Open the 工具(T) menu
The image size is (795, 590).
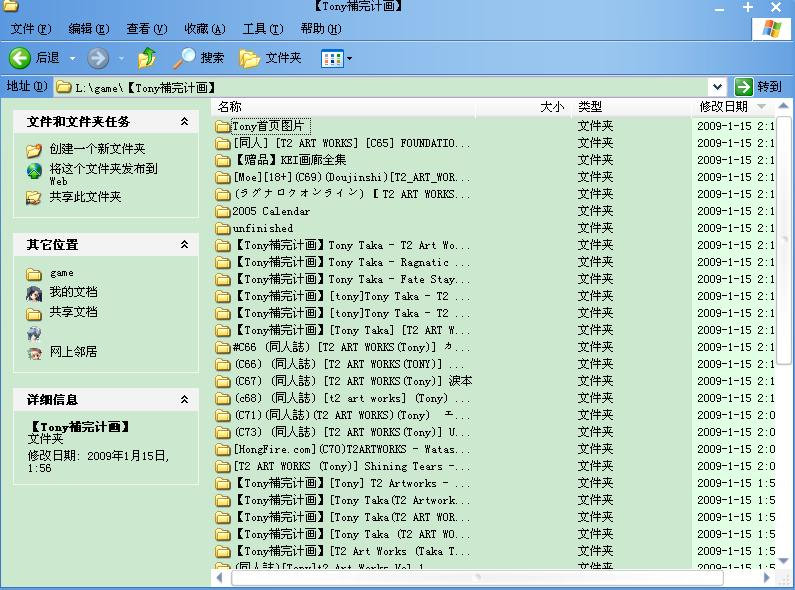pyautogui.click(x=263, y=28)
